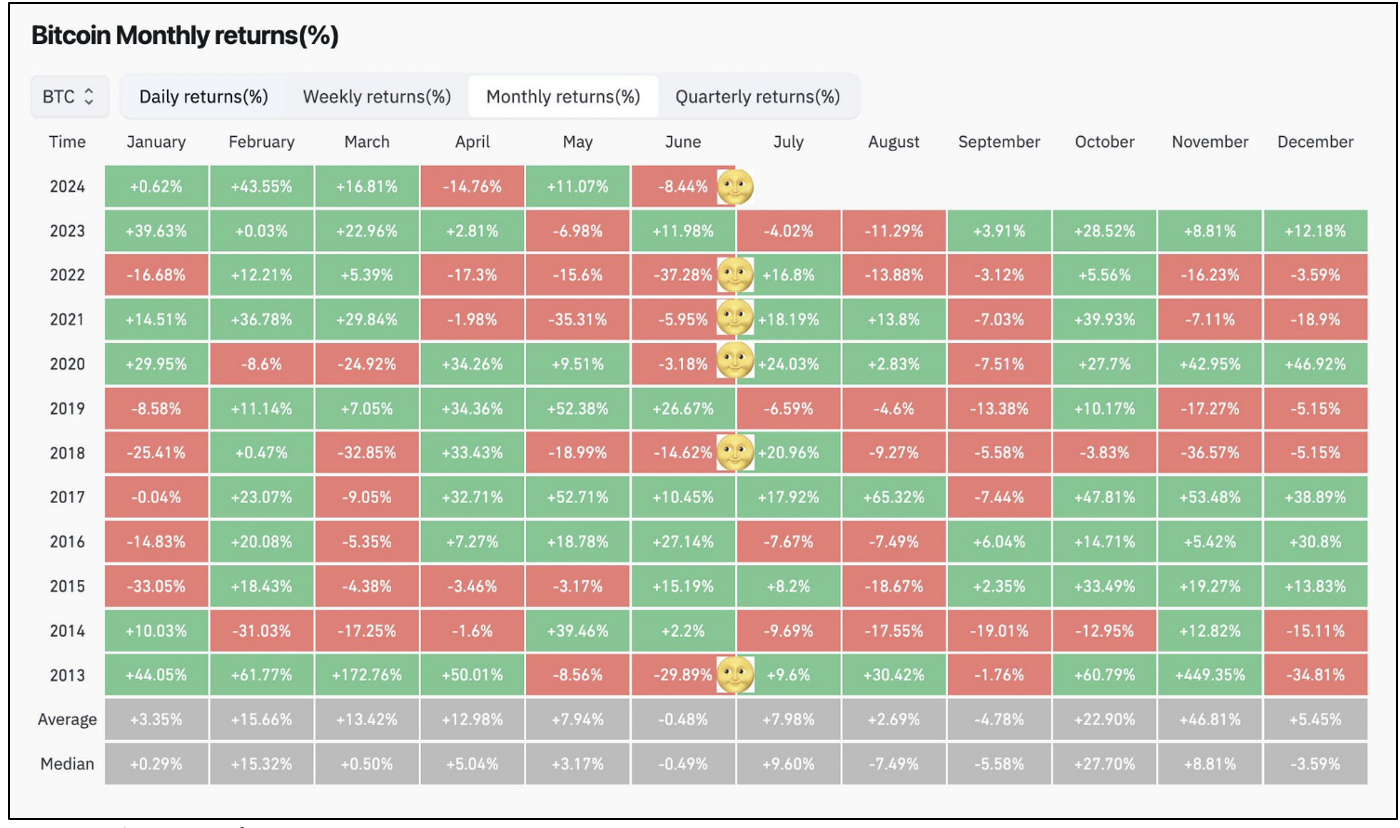Viewport: 1400px width, 828px height.
Task: Click the +52.38% cell for May 2019
Action: click(x=578, y=408)
